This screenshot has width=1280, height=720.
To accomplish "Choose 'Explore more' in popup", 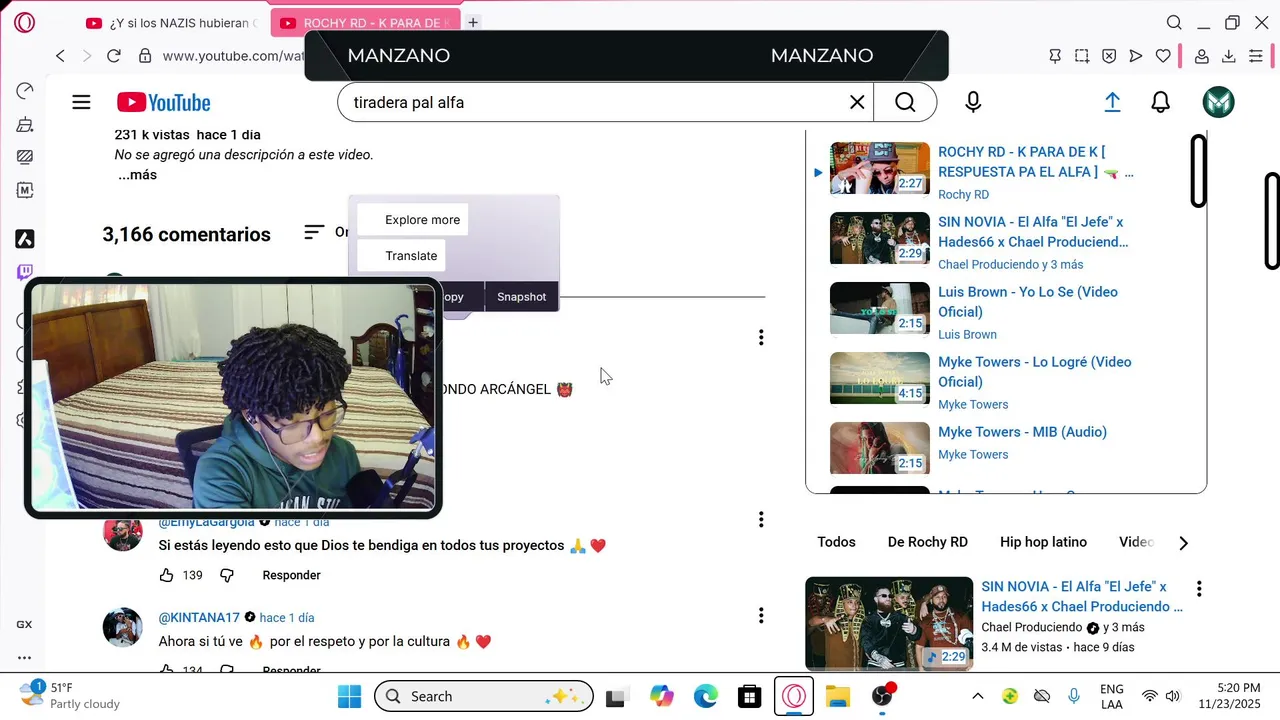I will pos(412,220).
